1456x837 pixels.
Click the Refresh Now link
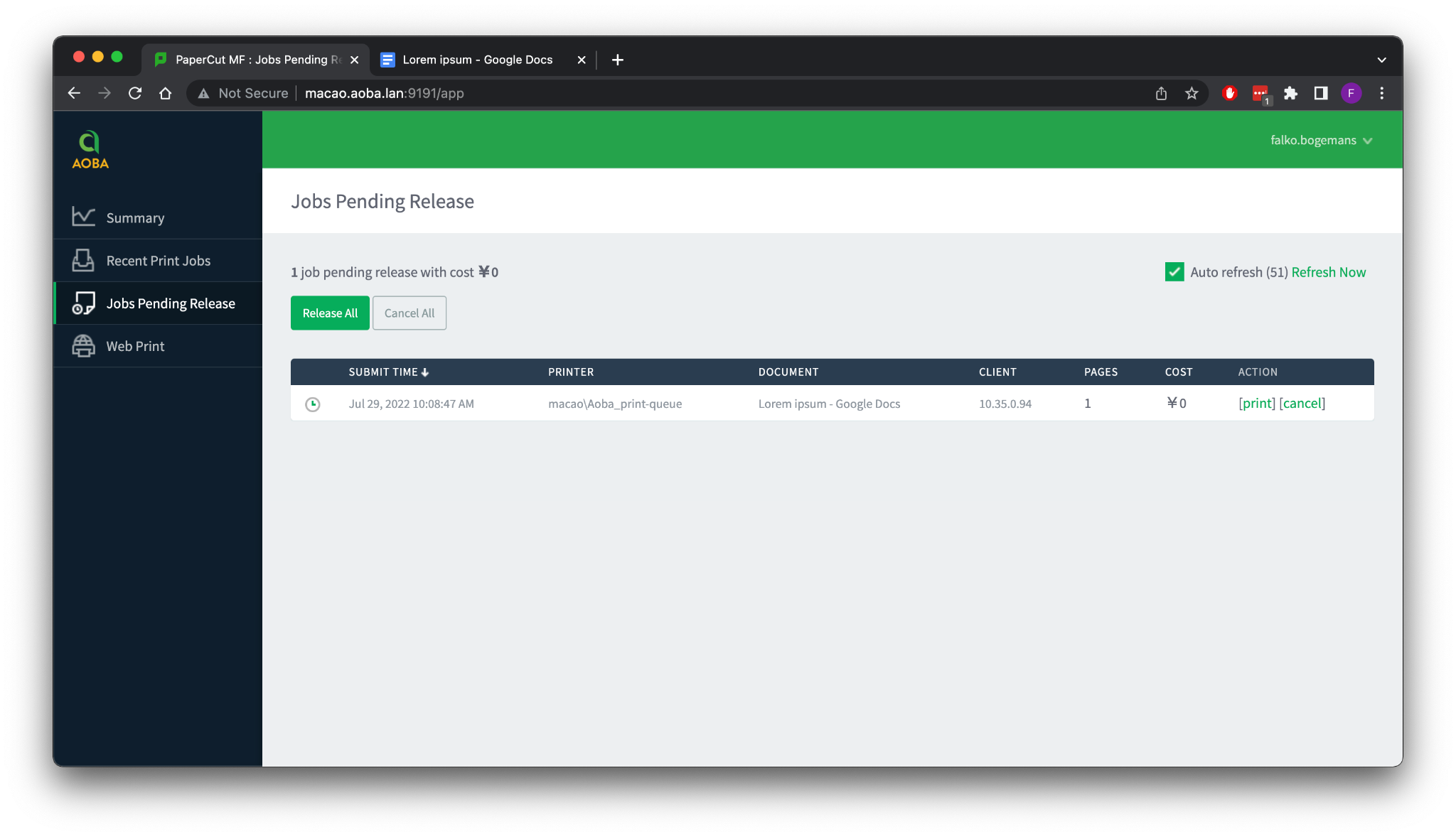point(1328,272)
